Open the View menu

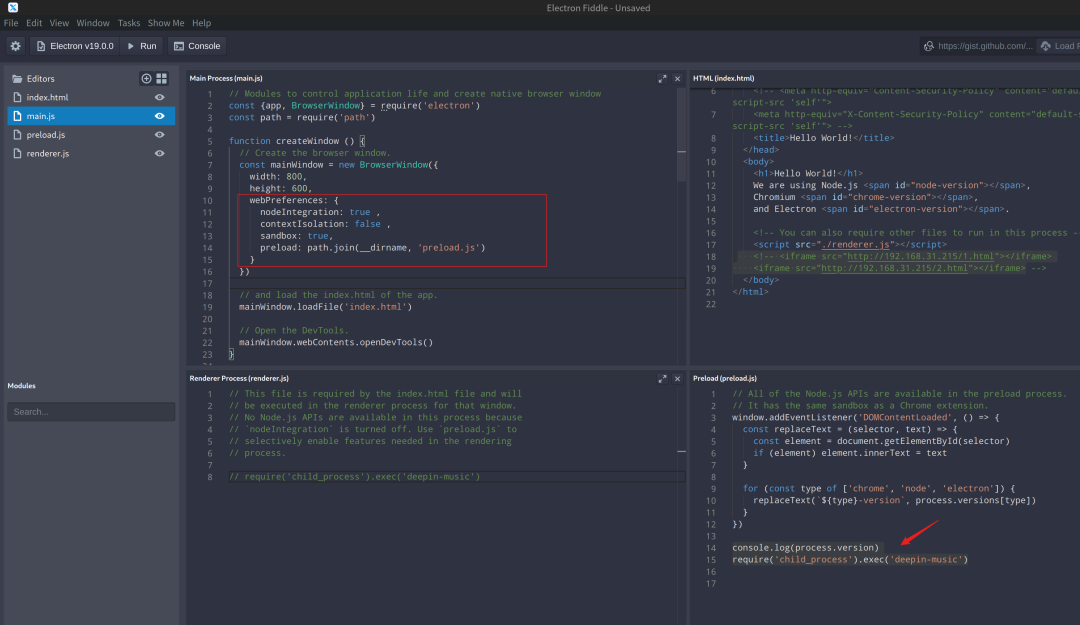(59, 23)
